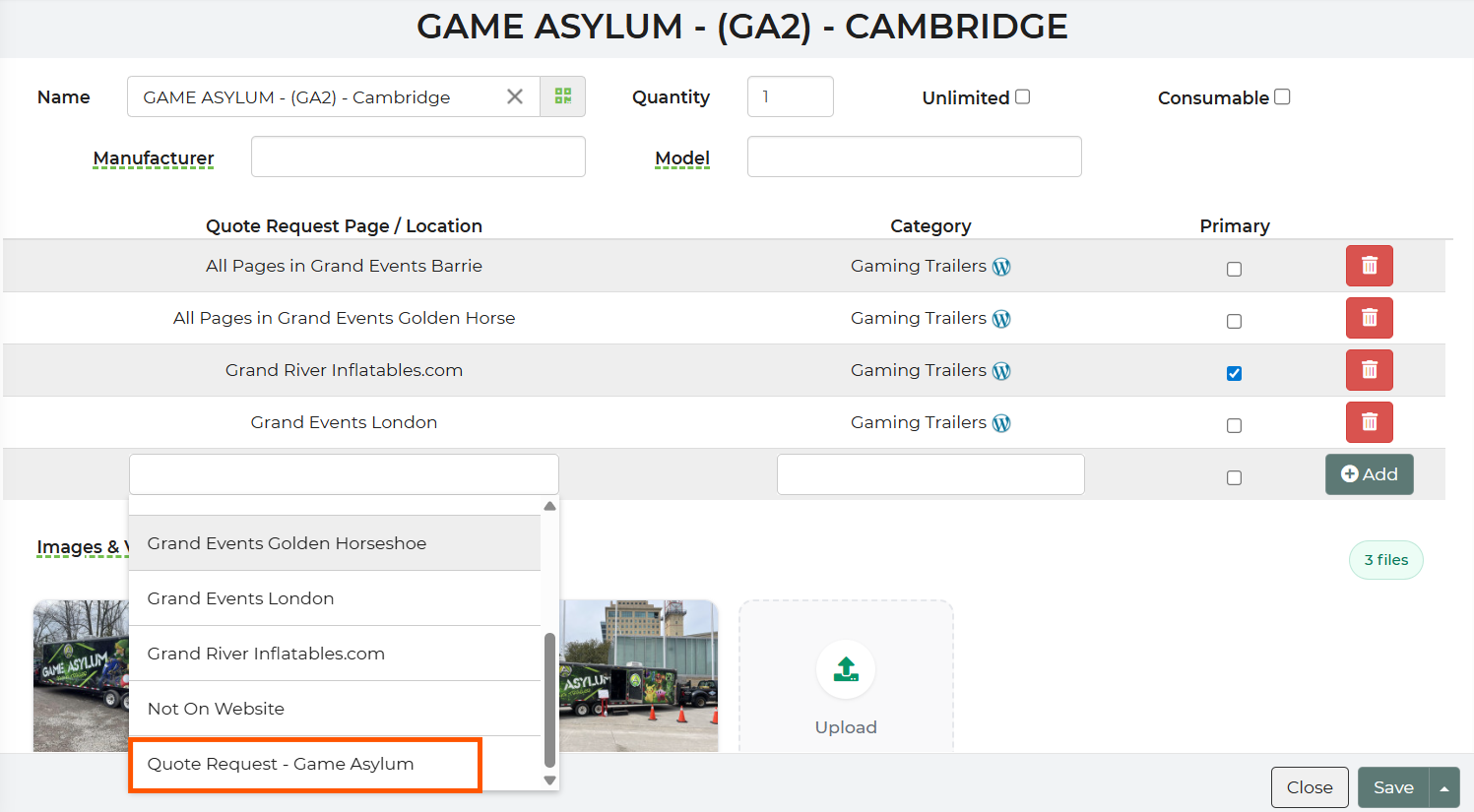
Task: Click the Model label
Action: coord(682,158)
